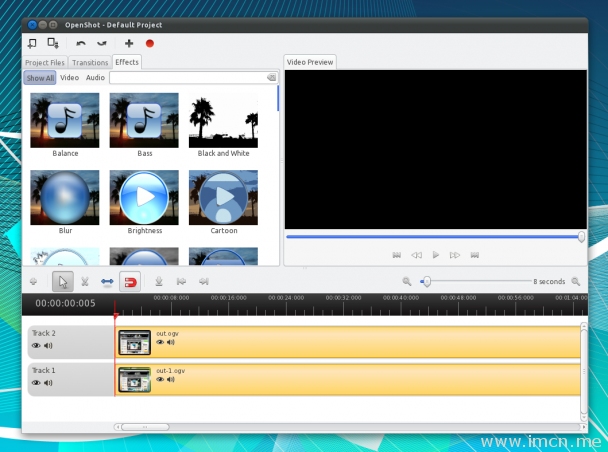The image size is (608, 452).
Task: Select the arrow pointer tool
Action: pyautogui.click(x=63, y=281)
